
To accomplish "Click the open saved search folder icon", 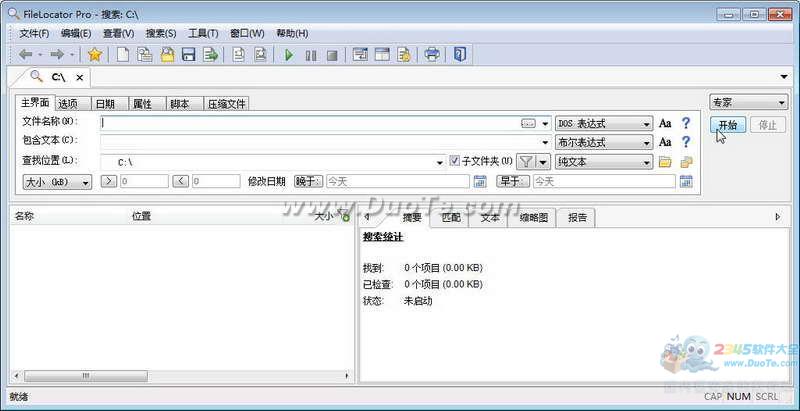I will [167, 55].
